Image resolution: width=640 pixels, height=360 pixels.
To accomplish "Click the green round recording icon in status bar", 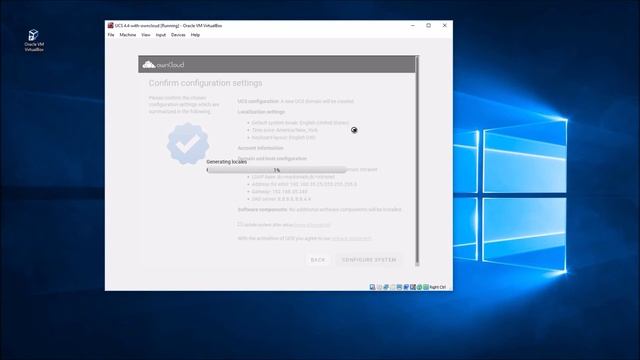I will point(419,287).
